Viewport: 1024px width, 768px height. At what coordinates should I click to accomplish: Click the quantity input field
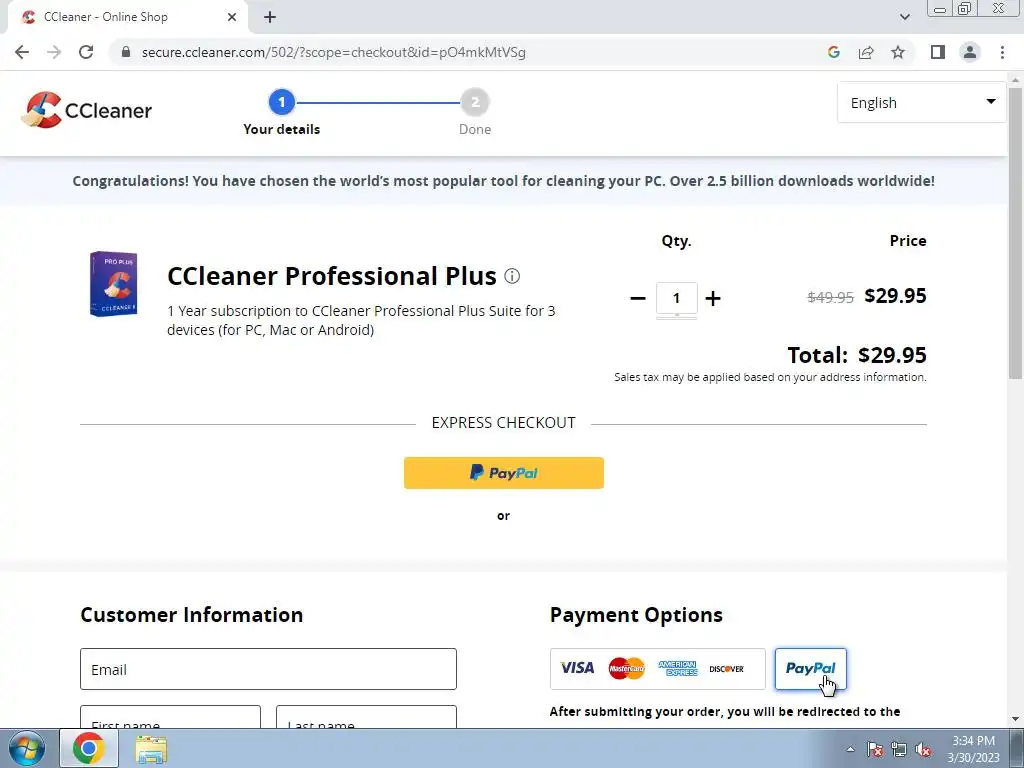[x=677, y=298]
